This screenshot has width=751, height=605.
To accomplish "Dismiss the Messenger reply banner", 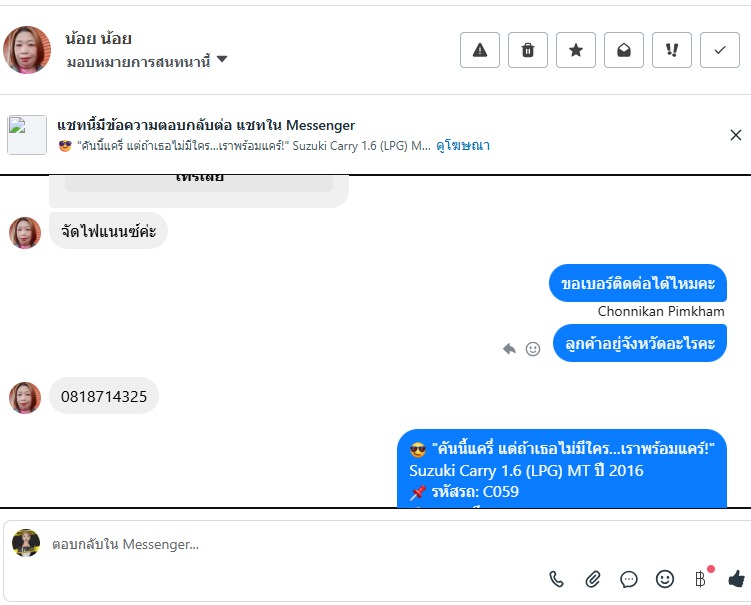I will tap(736, 135).
